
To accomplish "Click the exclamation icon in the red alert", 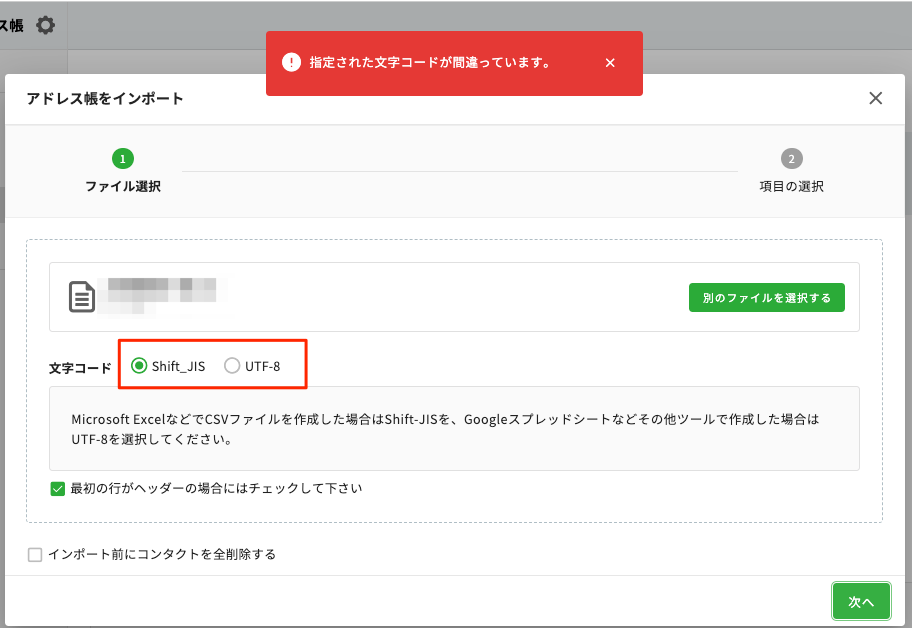I will pos(291,63).
